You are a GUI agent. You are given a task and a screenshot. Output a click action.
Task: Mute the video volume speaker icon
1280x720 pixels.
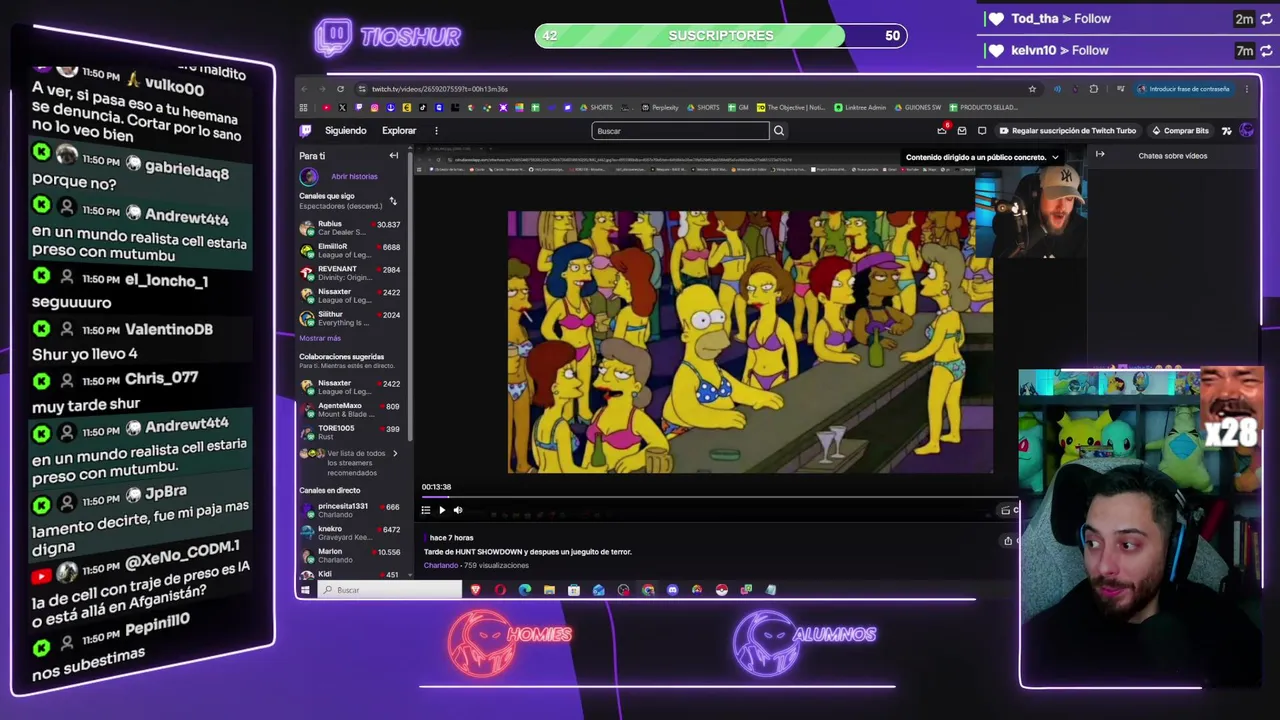(x=458, y=510)
